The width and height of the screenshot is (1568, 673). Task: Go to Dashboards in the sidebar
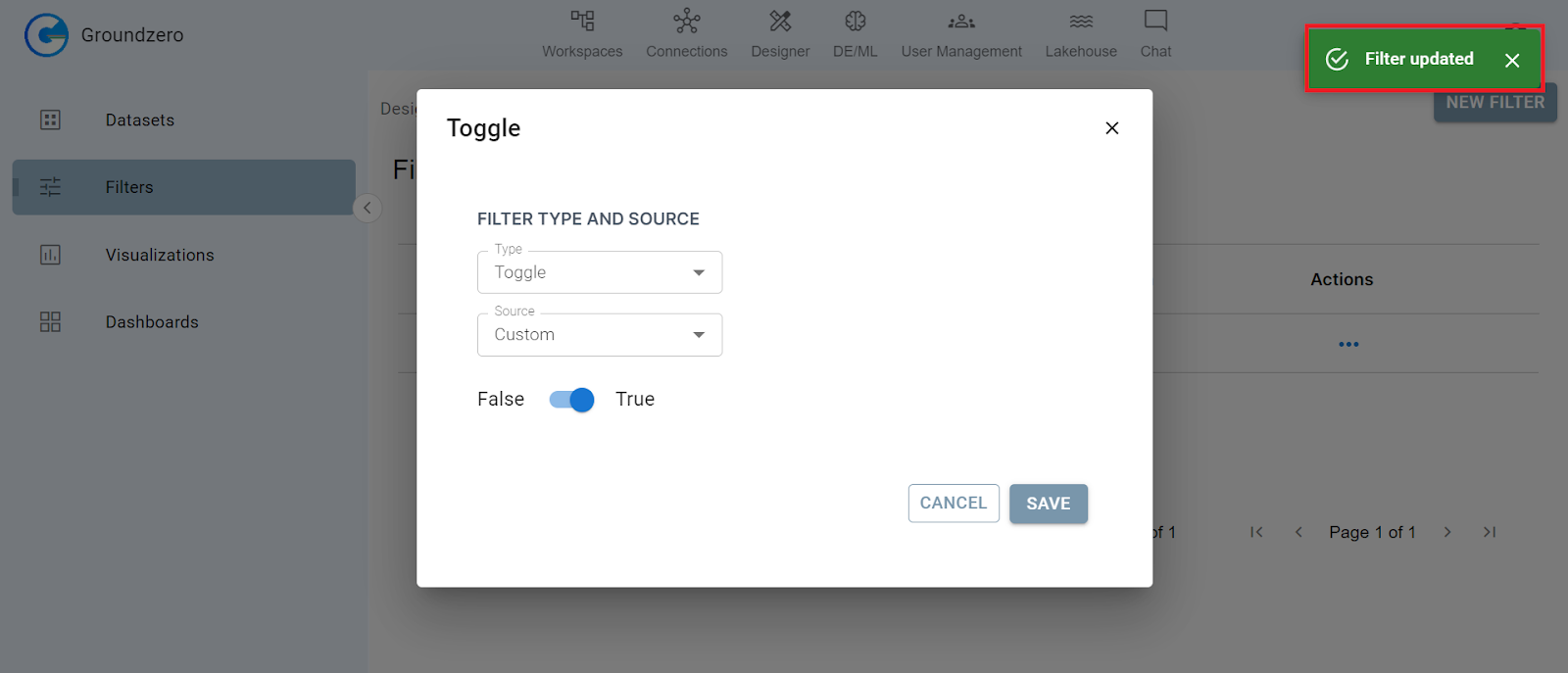coord(151,322)
